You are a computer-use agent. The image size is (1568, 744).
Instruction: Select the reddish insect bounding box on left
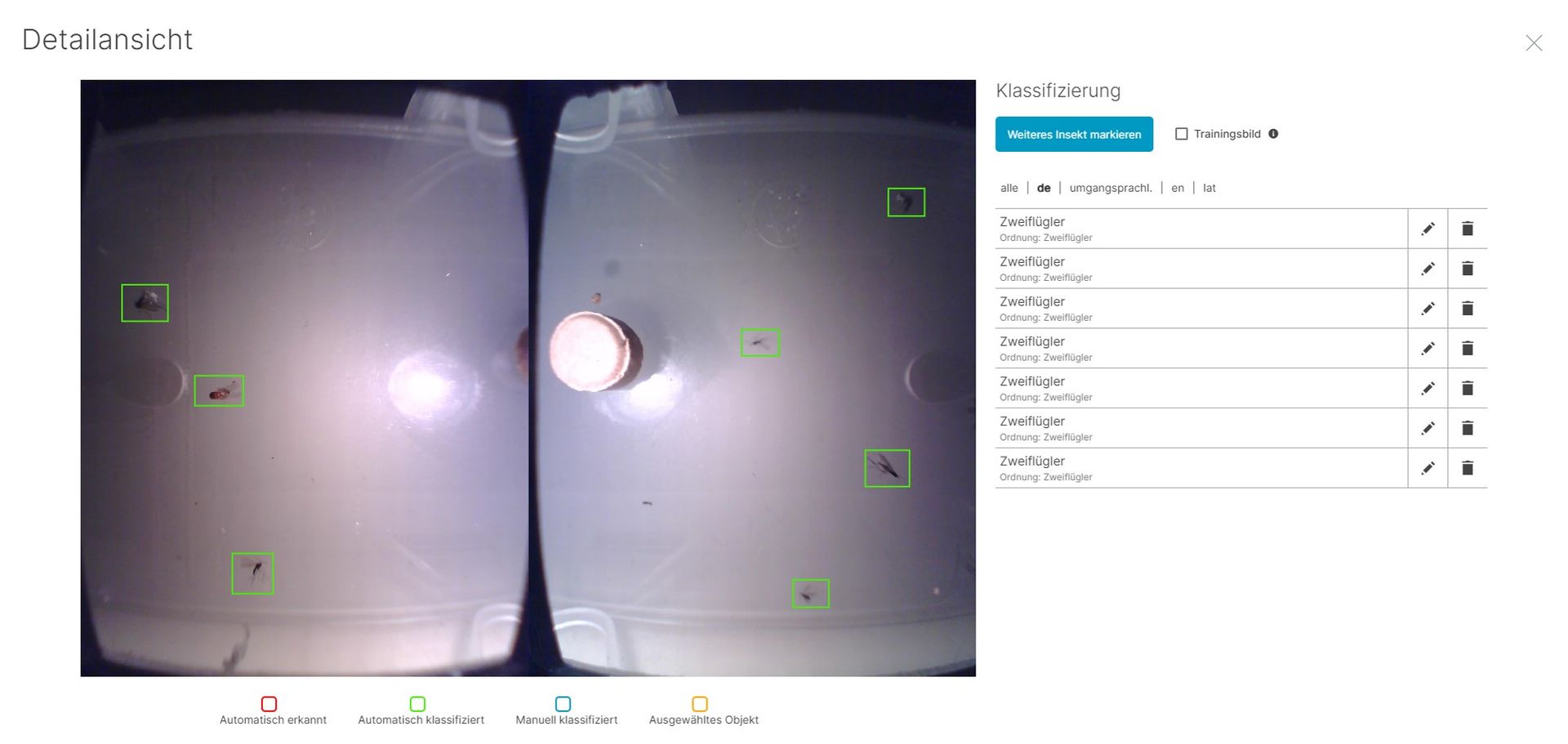(x=219, y=391)
